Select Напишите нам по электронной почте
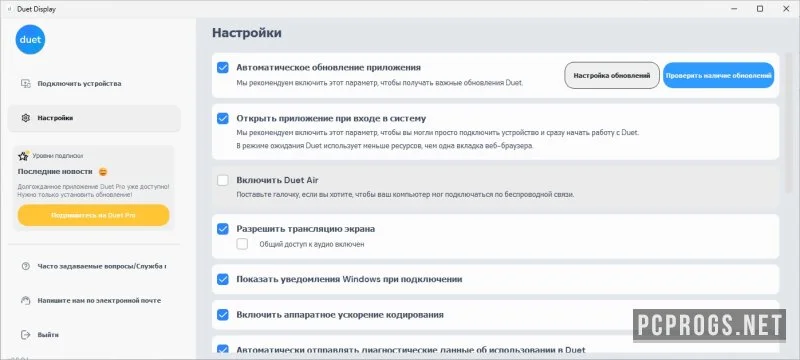 click(x=94, y=300)
